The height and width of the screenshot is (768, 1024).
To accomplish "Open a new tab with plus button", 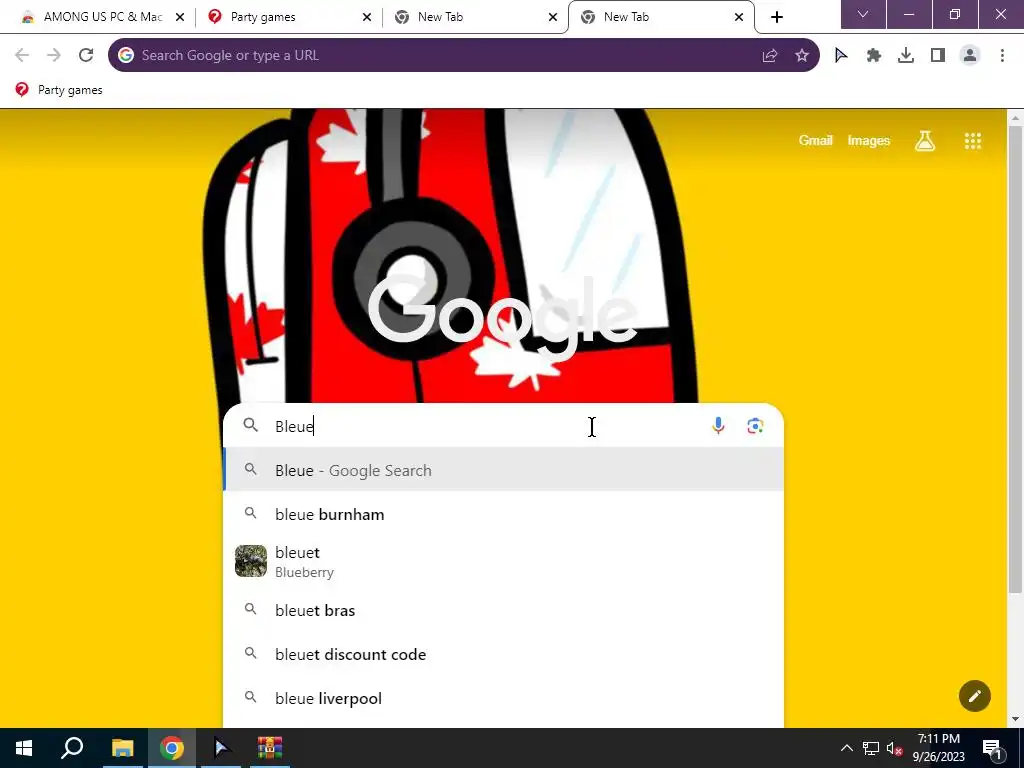I will 776,17.
